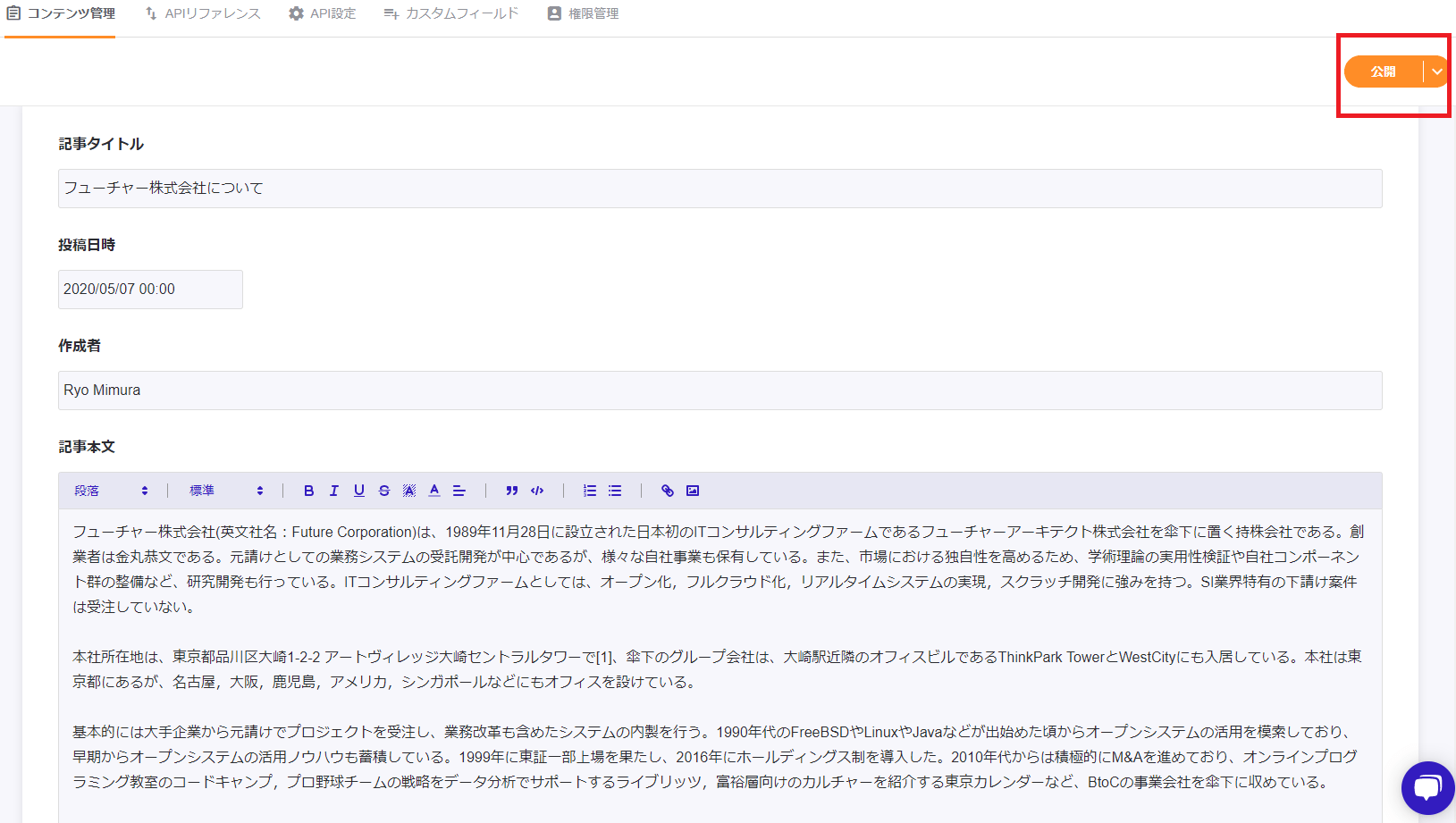Screen dimensions: 1456x823
Task: Open the 段落 paragraph style dropdown
Action: click(x=111, y=491)
